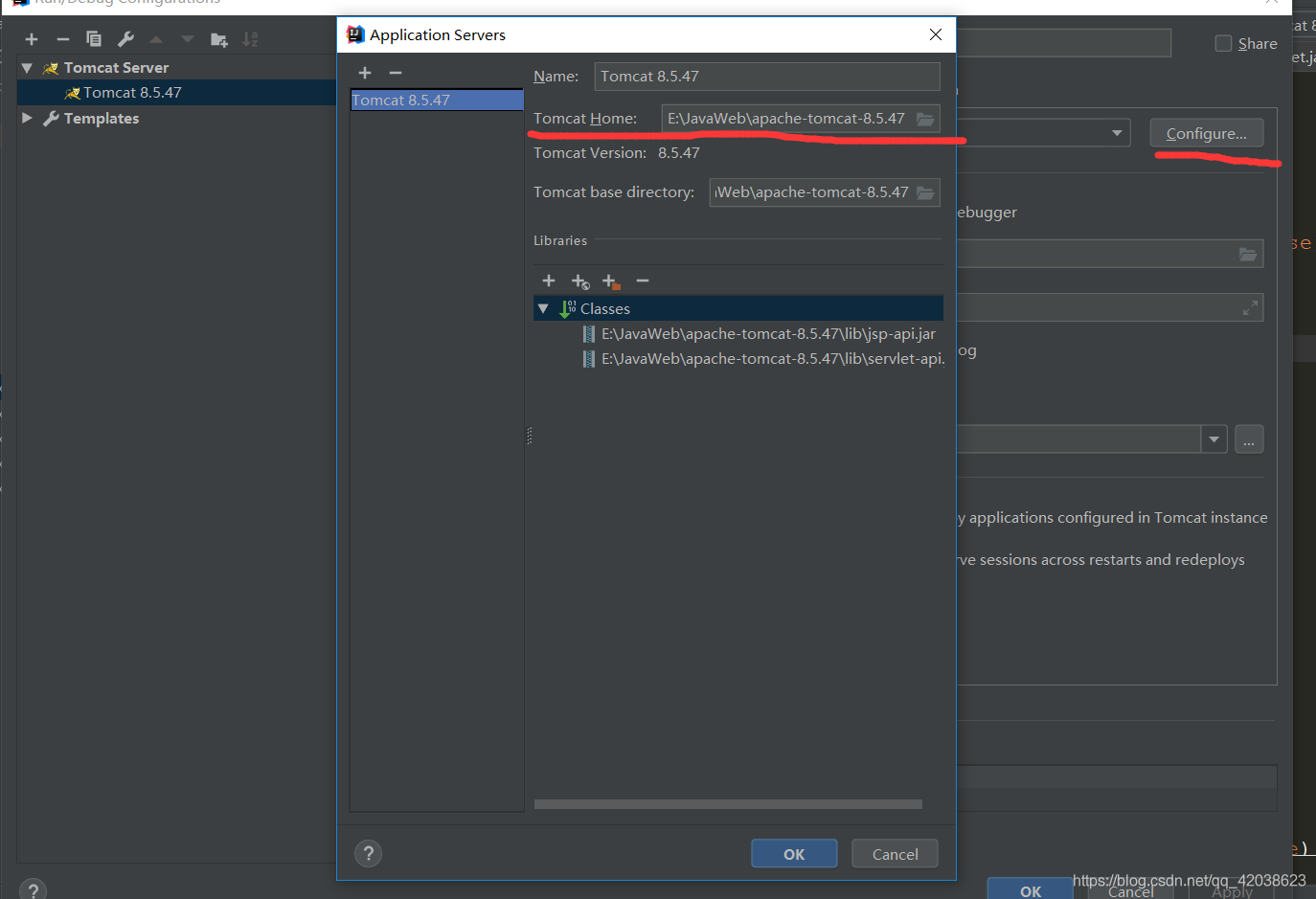The height and width of the screenshot is (899, 1316).
Task: Click OK in the Application Servers dialog
Action: [x=794, y=854]
